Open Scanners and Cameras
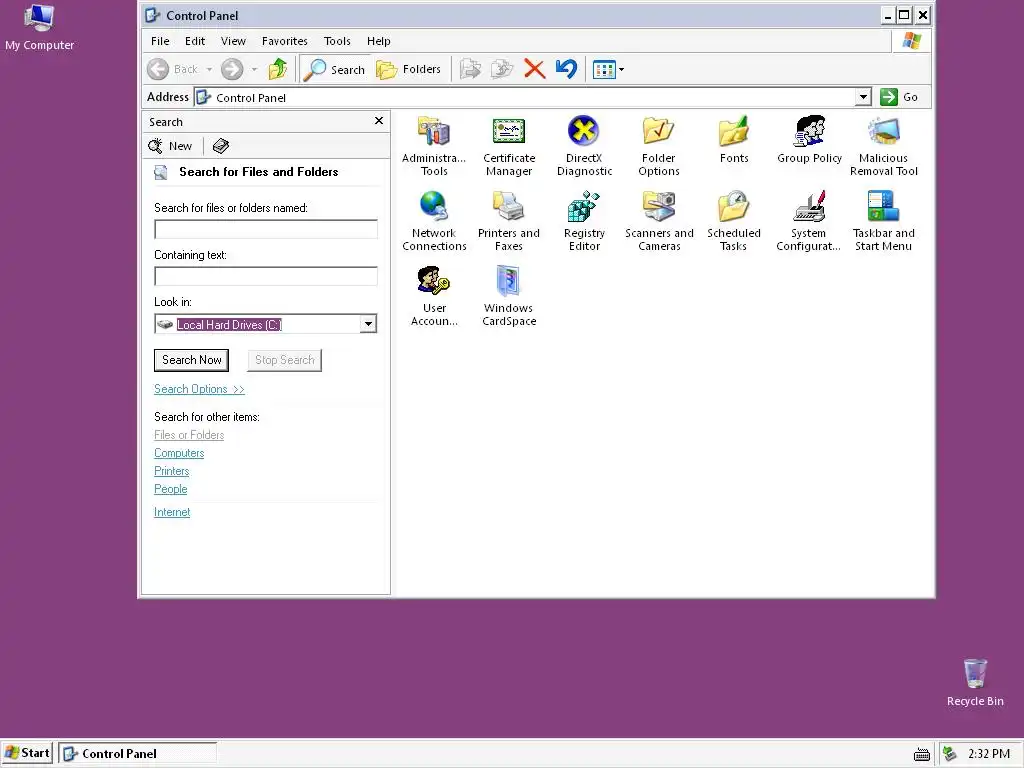The height and width of the screenshot is (768, 1024). click(658, 221)
